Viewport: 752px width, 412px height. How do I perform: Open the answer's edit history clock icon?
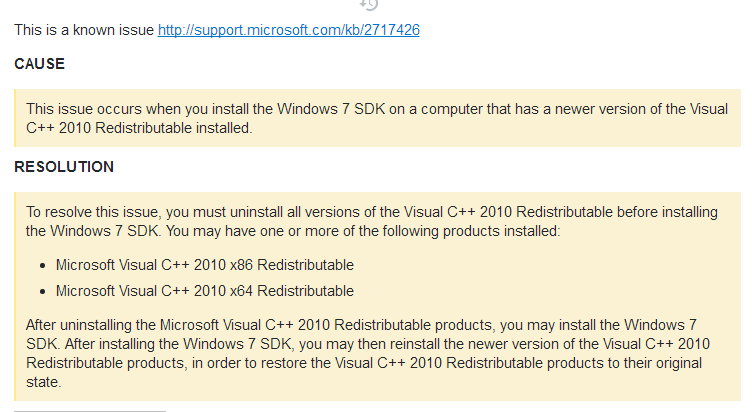tap(369, 4)
